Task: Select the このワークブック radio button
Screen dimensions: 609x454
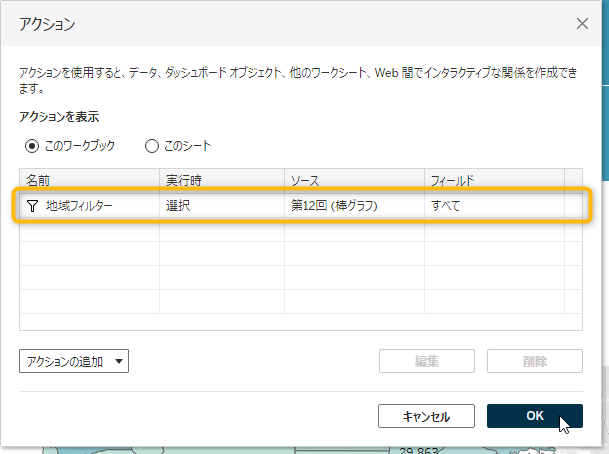Action: tap(32, 146)
